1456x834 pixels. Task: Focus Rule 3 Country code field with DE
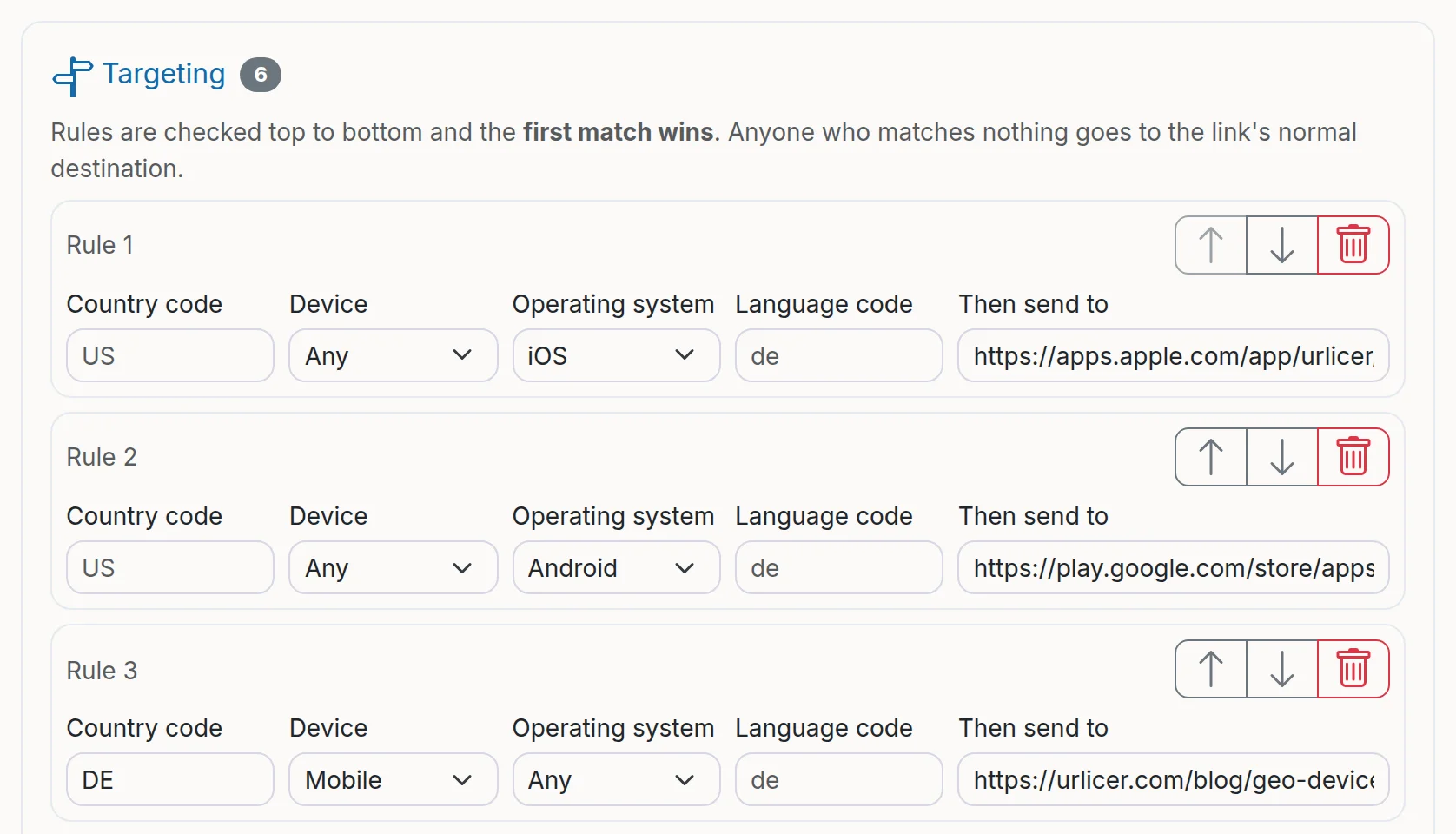pyautogui.click(x=170, y=779)
